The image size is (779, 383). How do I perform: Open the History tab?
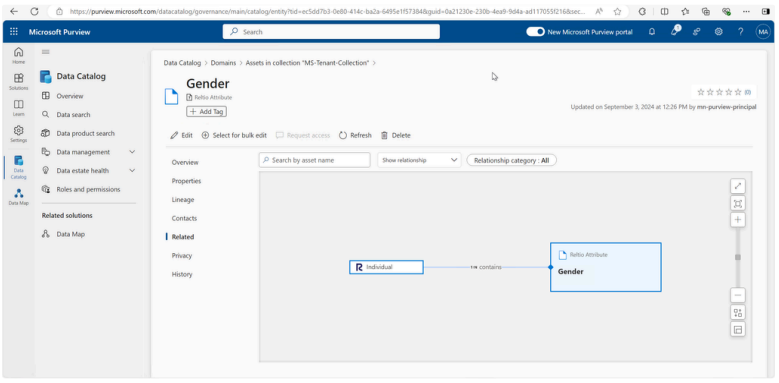coord(182,274)
